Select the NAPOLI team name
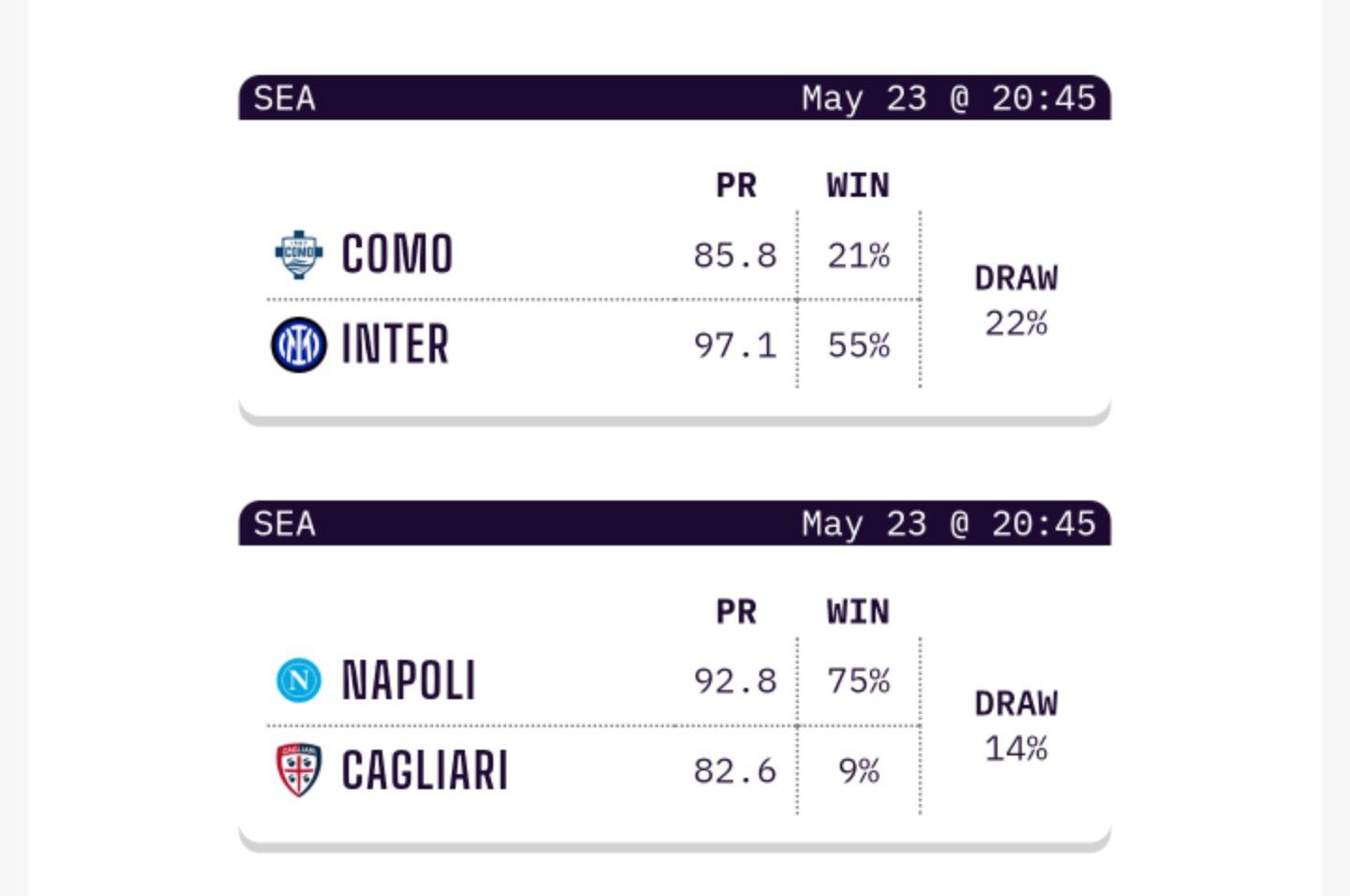This screenshot has width=1350, height=896. pos(408,680)
